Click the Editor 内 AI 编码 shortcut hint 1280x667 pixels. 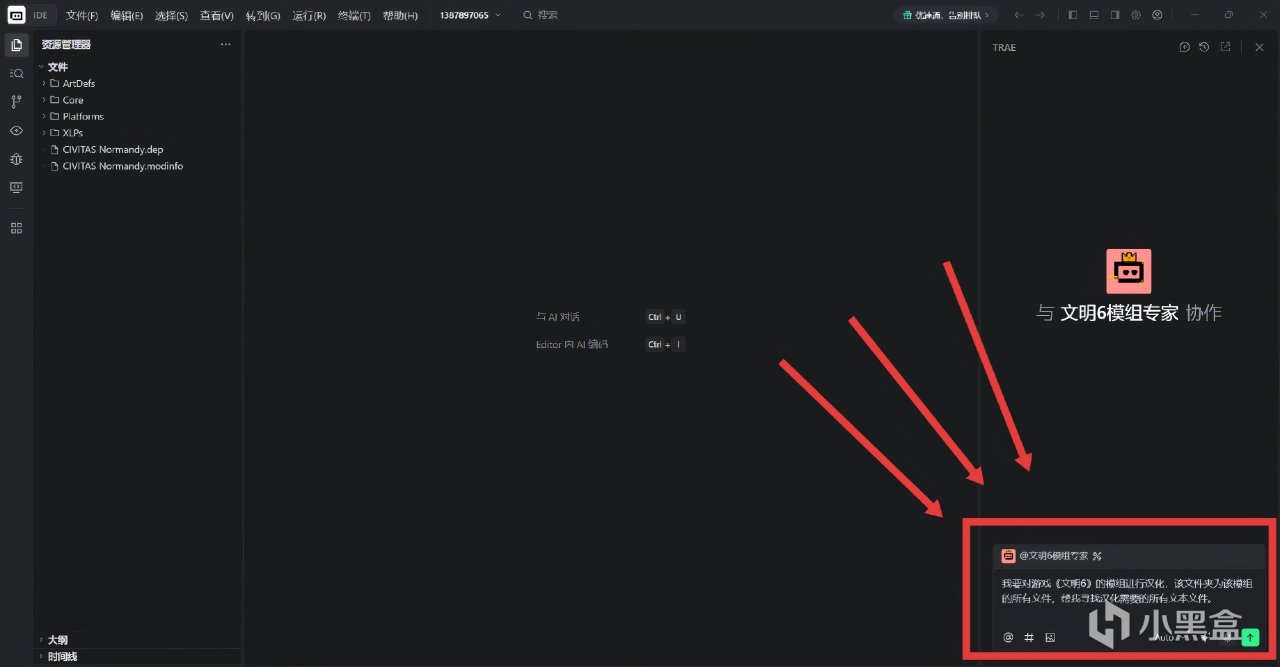tap(572, 344)
